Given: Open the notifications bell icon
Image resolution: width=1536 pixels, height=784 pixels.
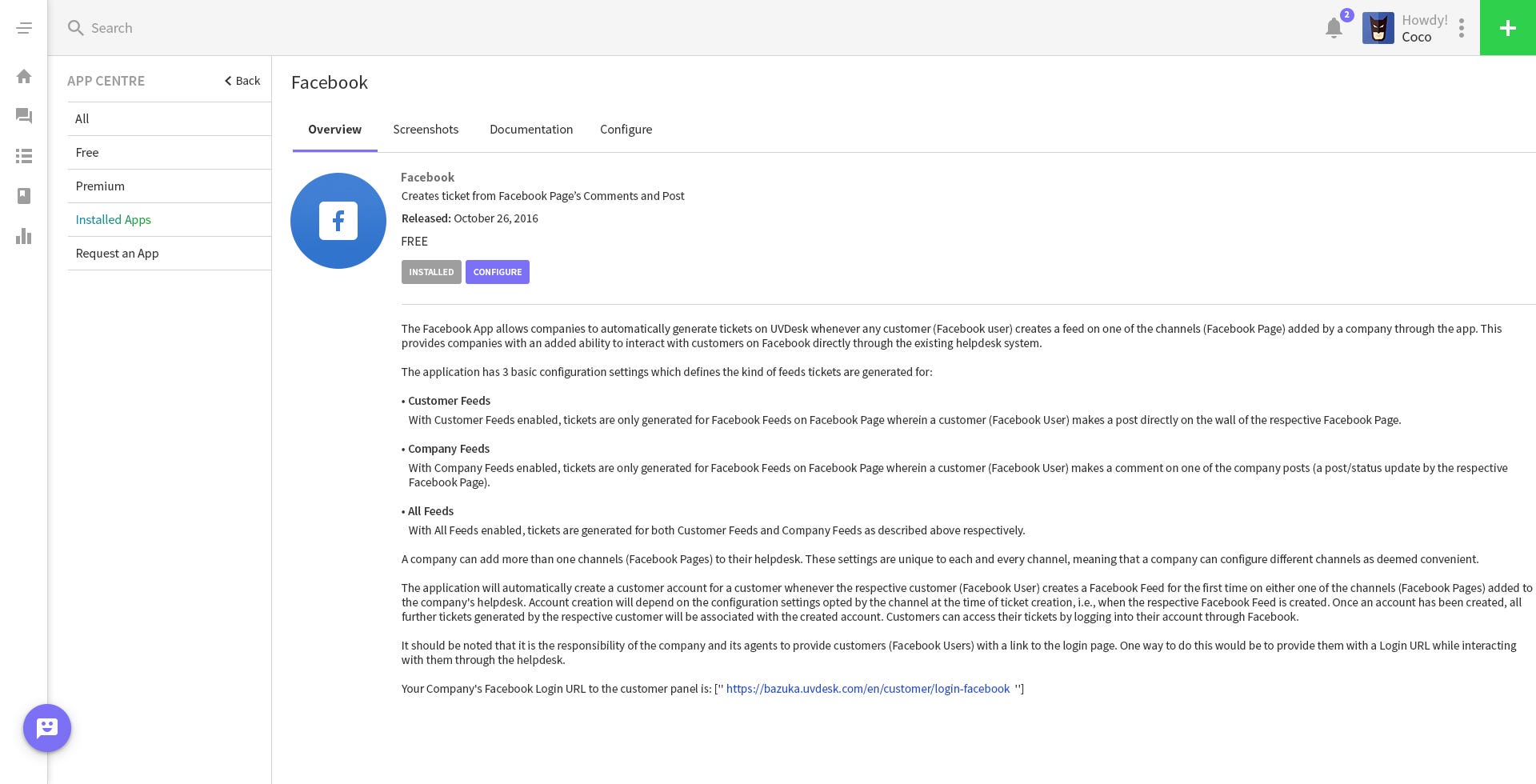Looking at the screenshot, I should (1334, 28).
